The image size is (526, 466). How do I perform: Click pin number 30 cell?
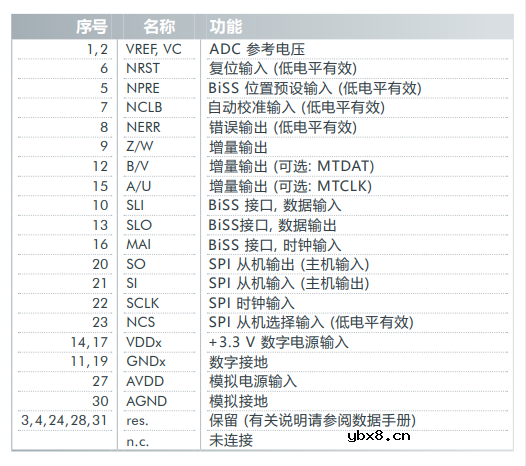pyautogui.click(x=100, y=401)
